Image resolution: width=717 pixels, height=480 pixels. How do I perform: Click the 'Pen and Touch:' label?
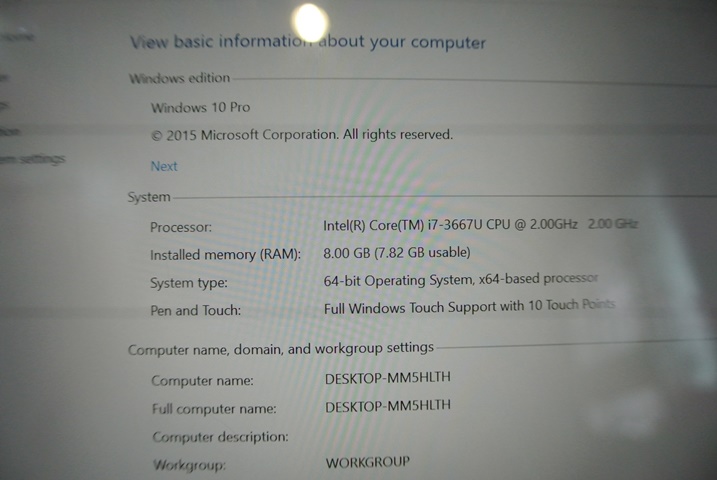(x=196, y=310)
